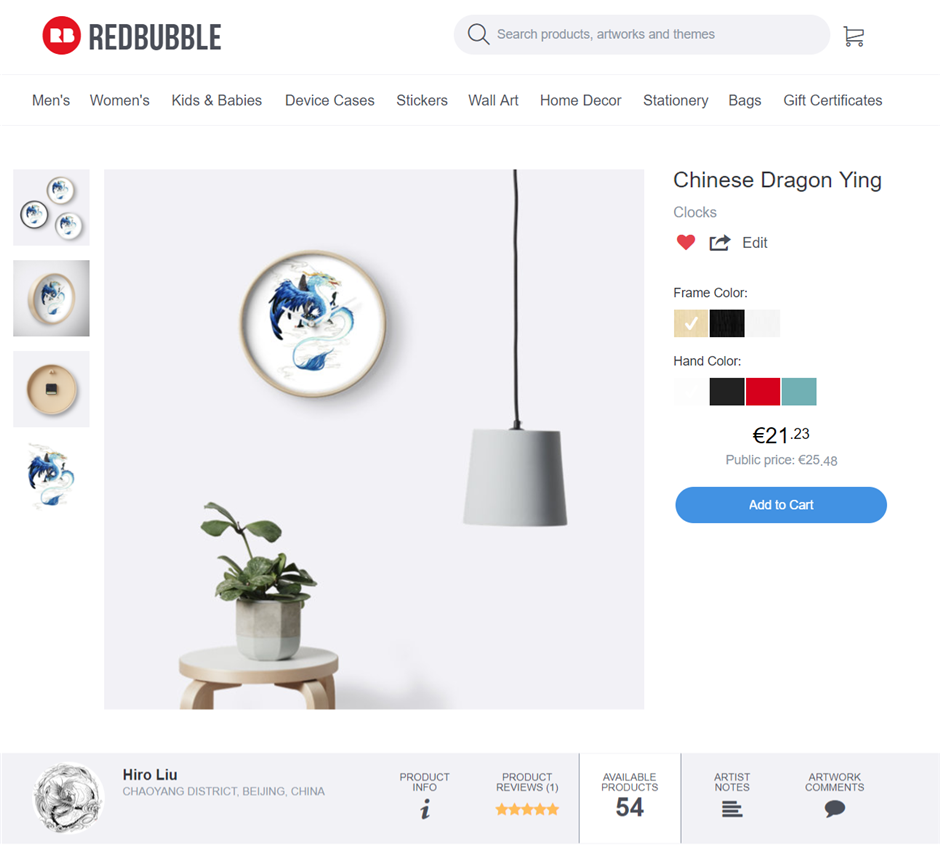Viewport: 940px width, 855px height.
Task: Click the Redbubble logo
Action: click(x=132, y=36)
